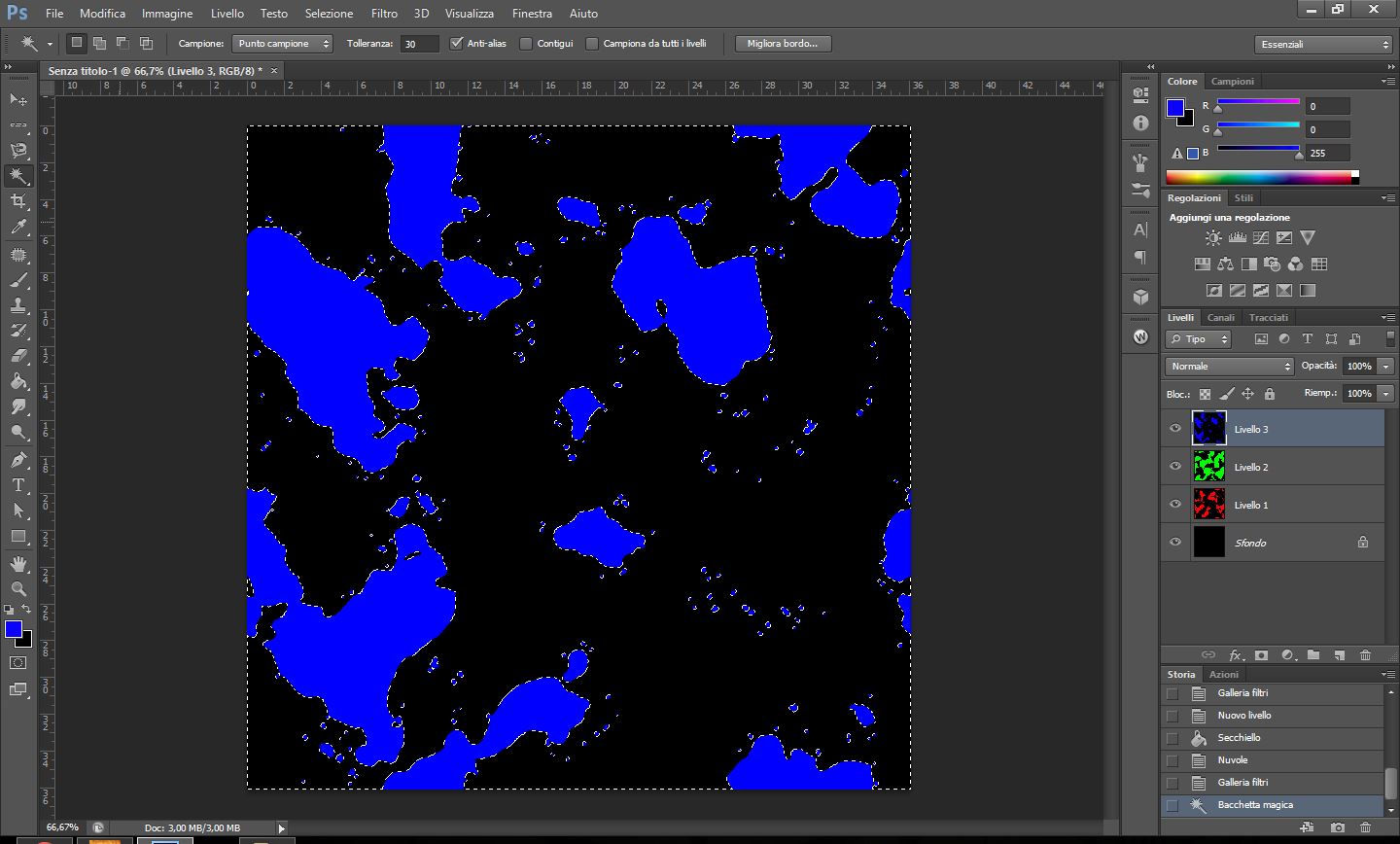Enable the Contigui checkbox
This screenshot has width=1400, height=844.
click(526, 44)
